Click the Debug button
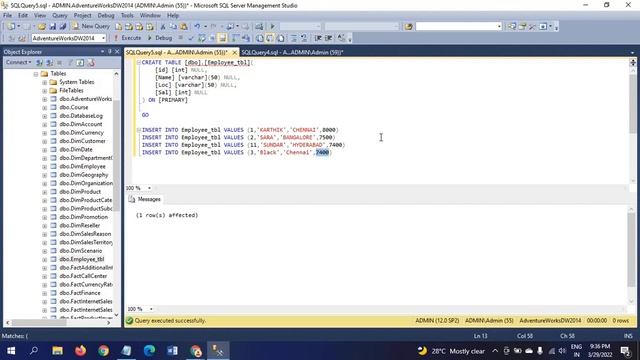 pyautogui.click(x=160, y=38)
